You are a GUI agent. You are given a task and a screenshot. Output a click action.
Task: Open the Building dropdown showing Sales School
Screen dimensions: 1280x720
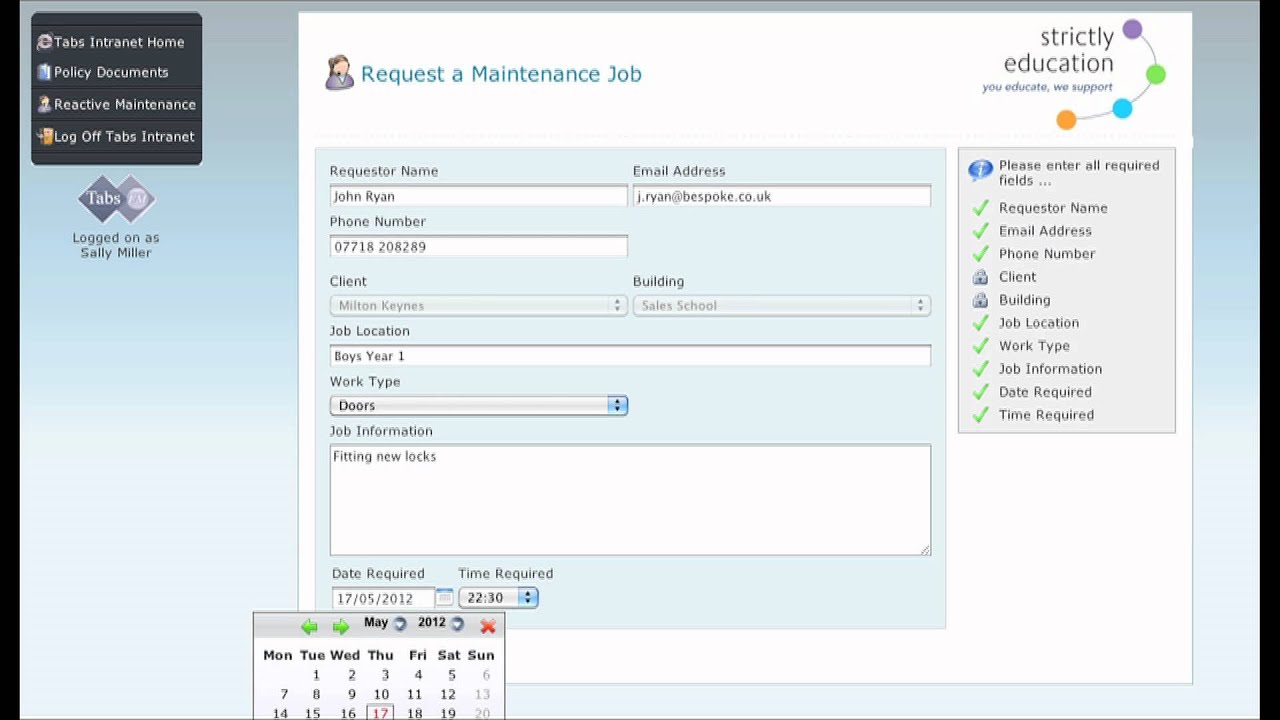click(782, 305)
